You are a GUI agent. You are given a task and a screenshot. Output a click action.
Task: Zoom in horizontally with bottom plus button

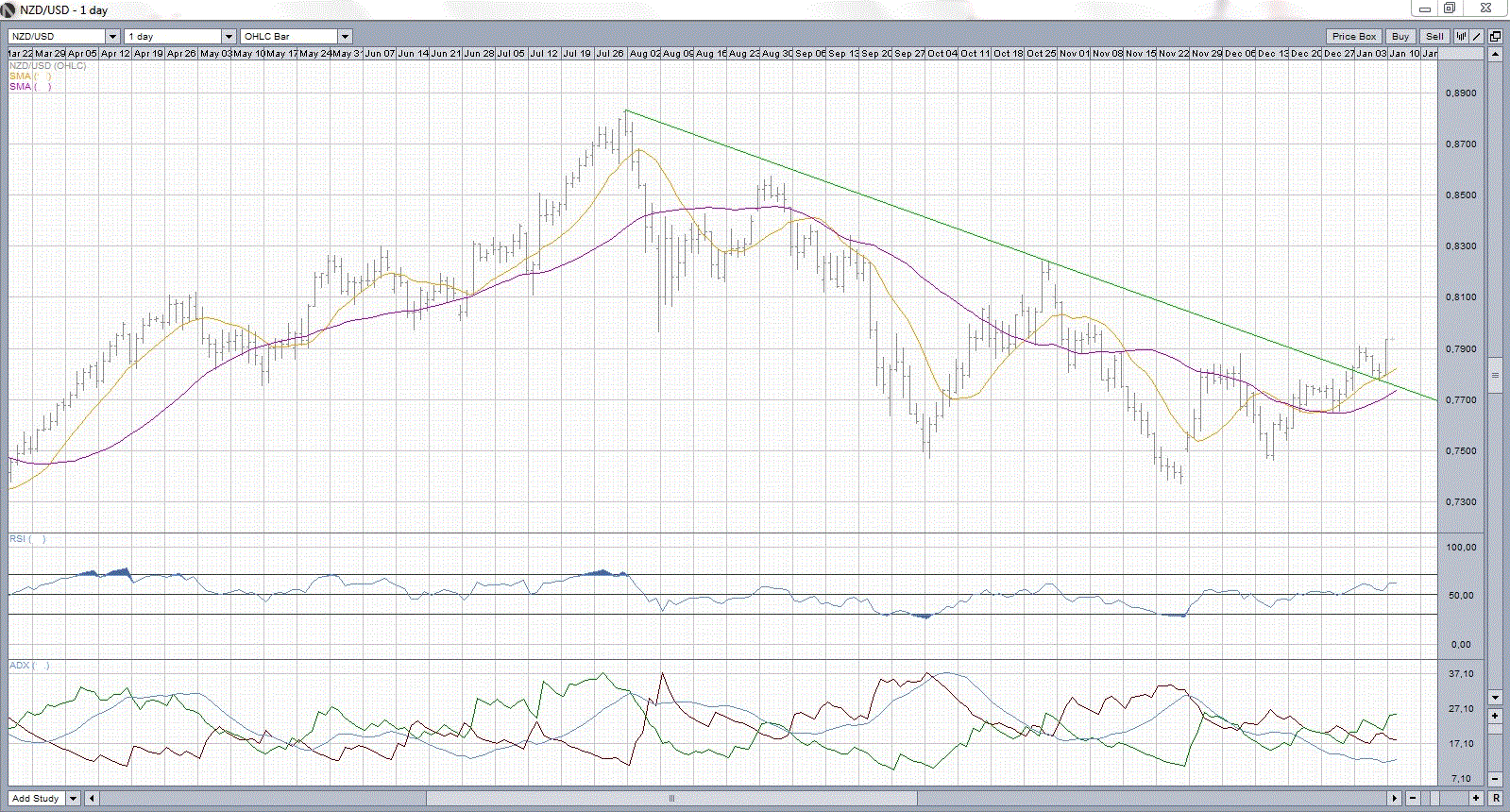[1476, 798]
